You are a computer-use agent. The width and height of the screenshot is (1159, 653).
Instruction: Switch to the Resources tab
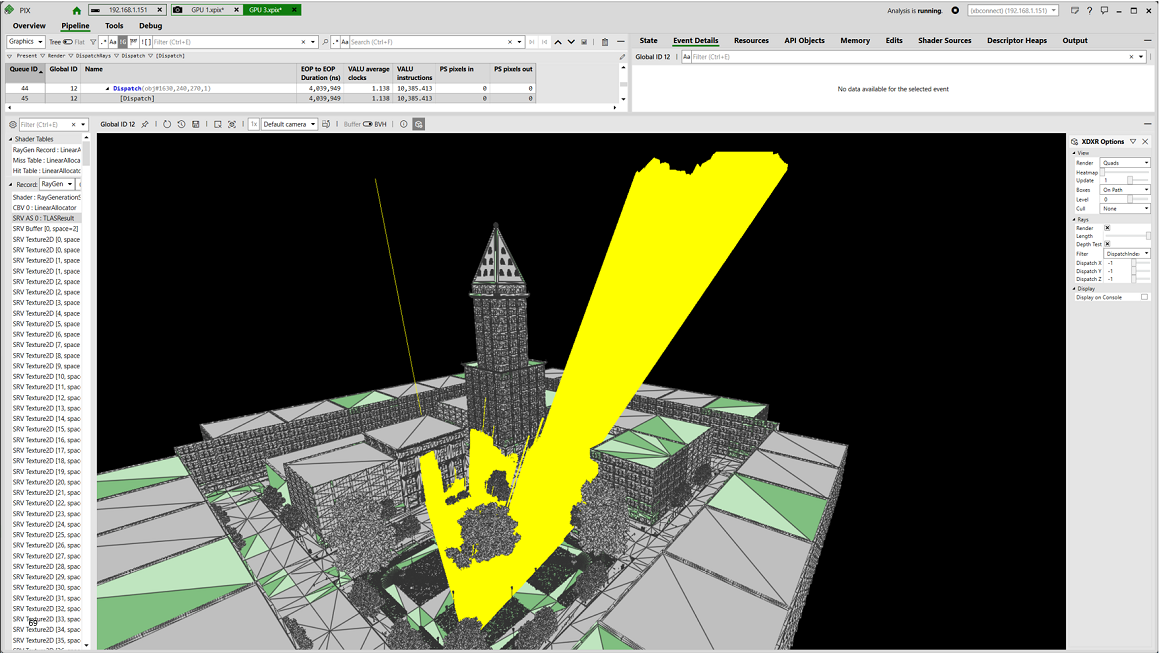click(x=751, y=41)
